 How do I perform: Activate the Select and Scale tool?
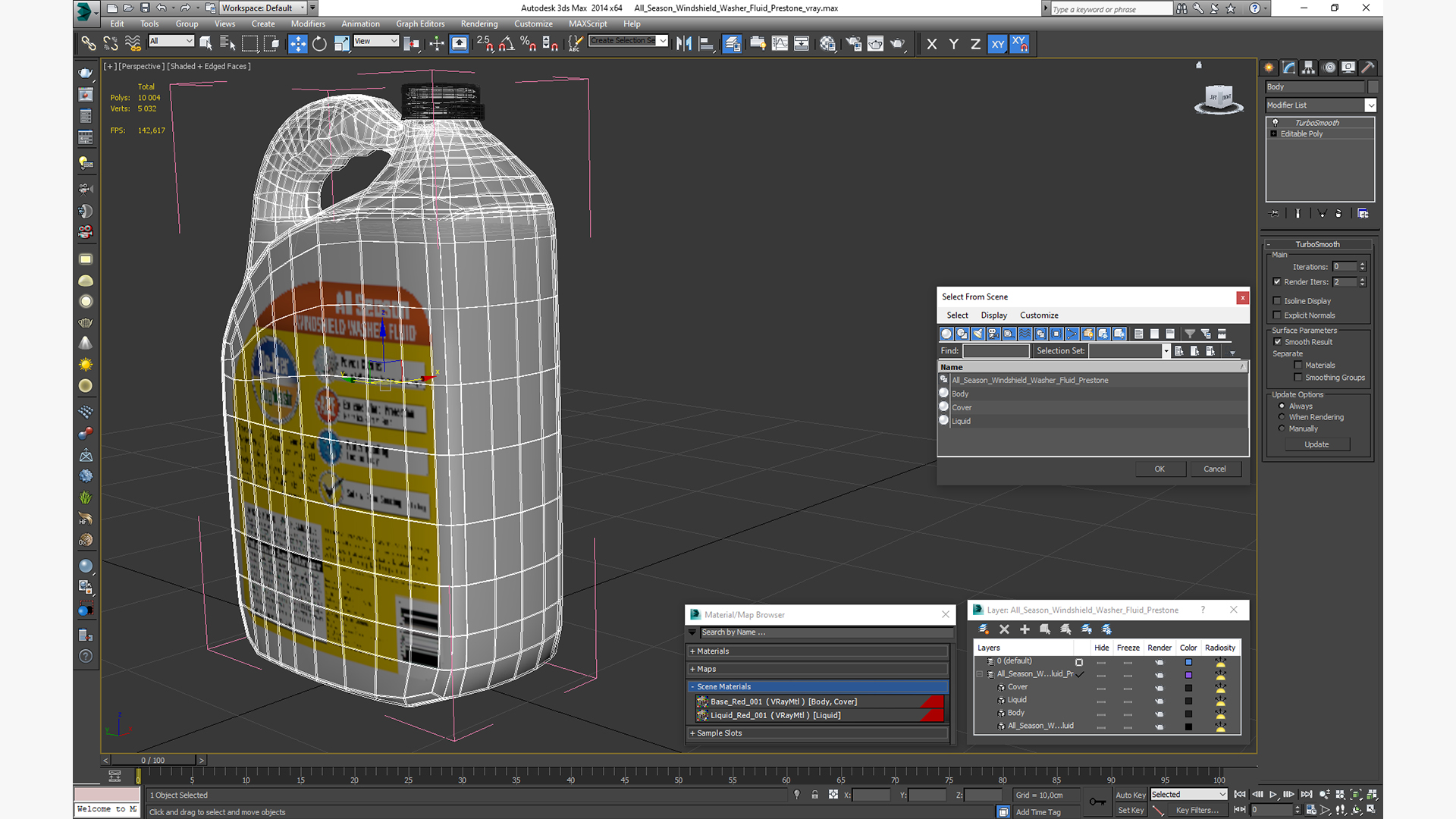(341, 44)
